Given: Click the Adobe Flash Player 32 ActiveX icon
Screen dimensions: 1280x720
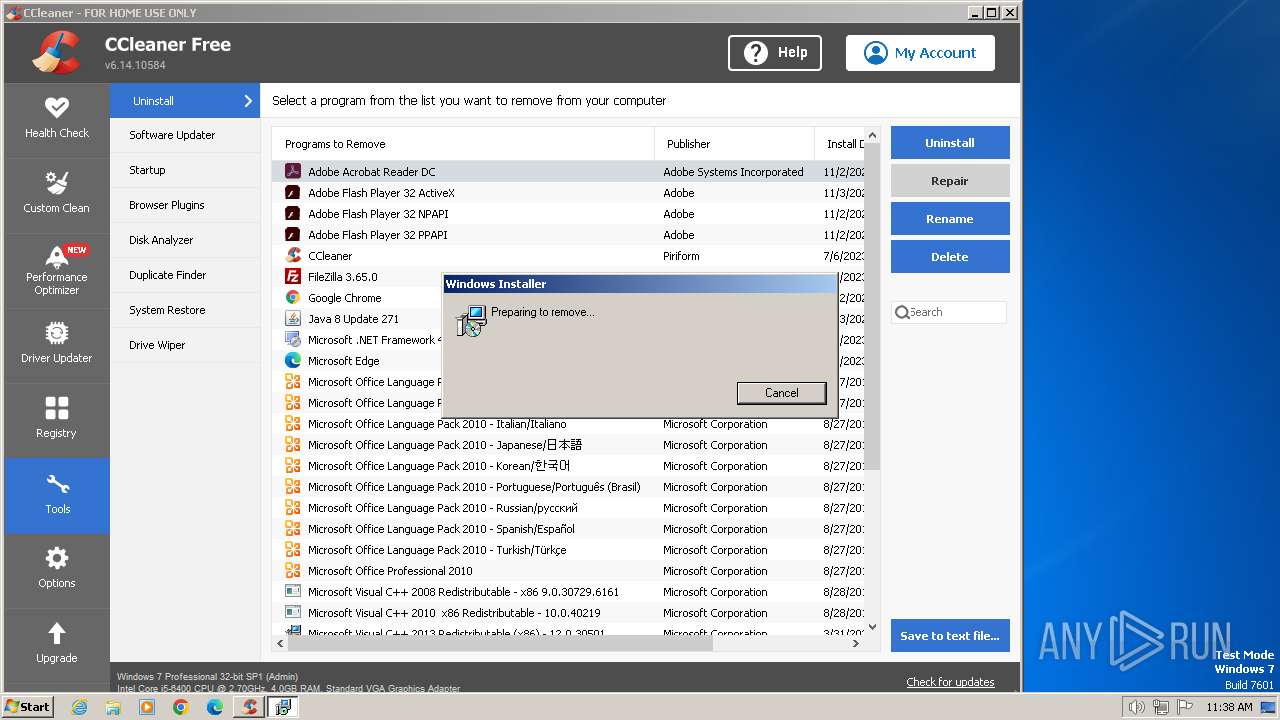Looking at the screenshot, I should (293, 192).
